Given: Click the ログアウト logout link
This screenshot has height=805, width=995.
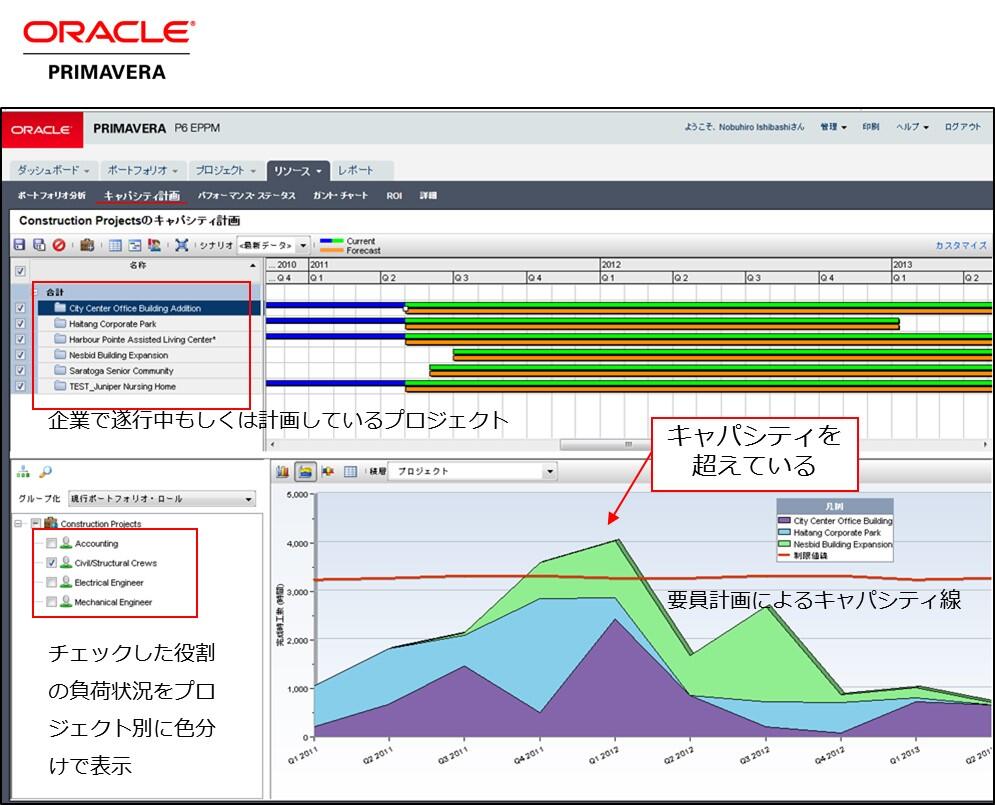Looking at the screenshot, I should [962, 128].
